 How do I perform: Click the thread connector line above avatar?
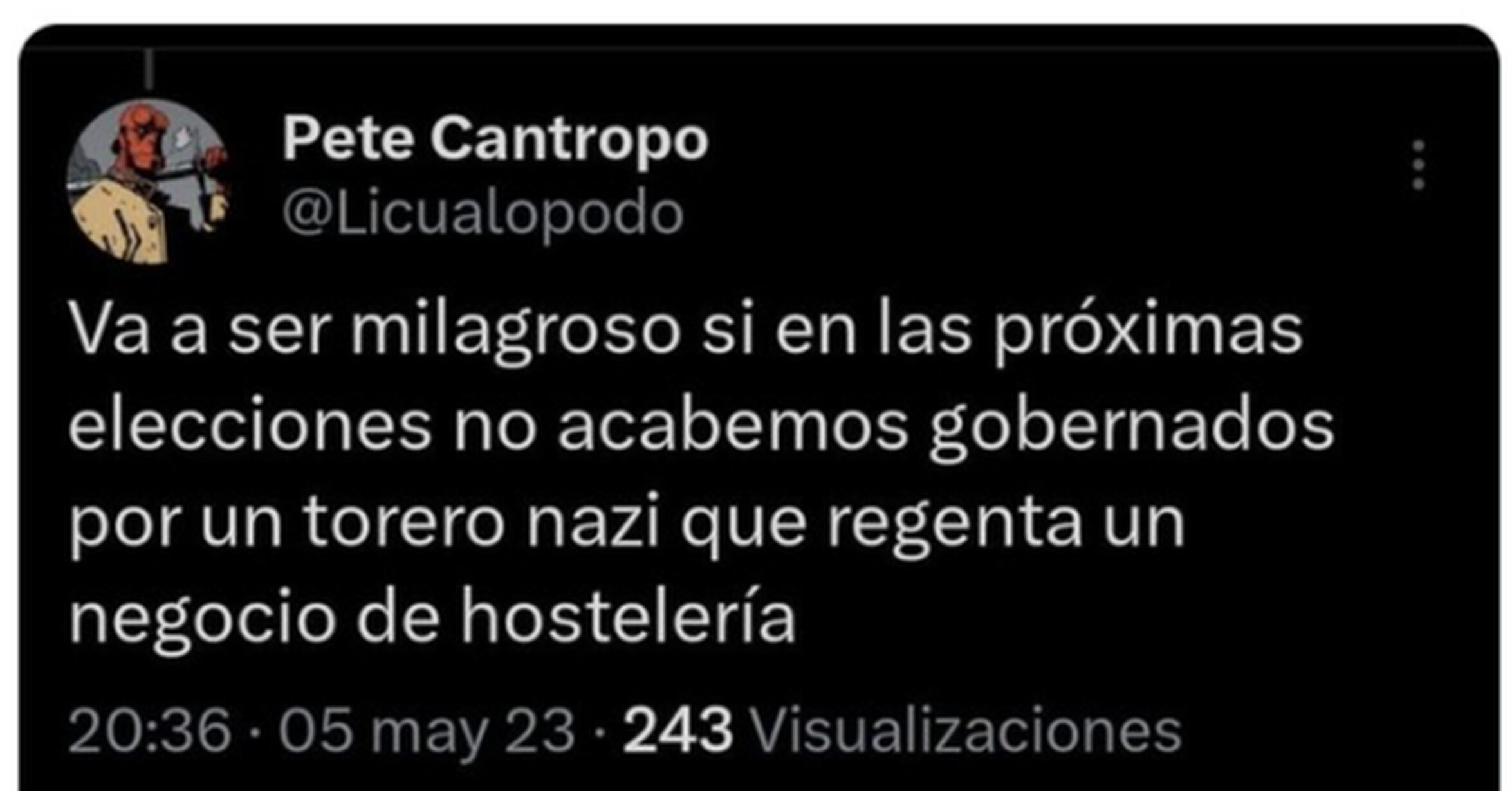coord(149,69)
